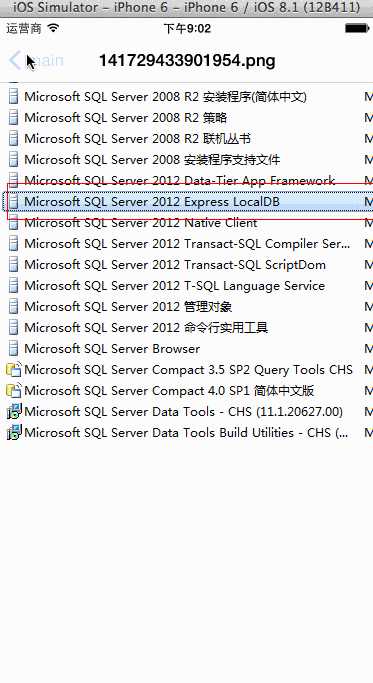Select Microsoft SQL Server 2012 Express LocalDB text
This screenshot has width=373, height=683.
(x=152, y=201)
